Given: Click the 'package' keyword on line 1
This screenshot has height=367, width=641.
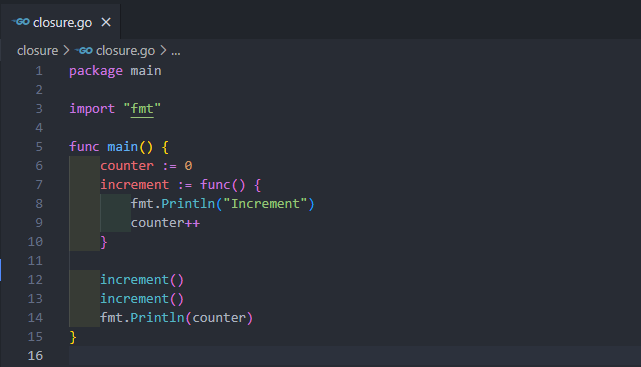Looking at the screenshot, I should pyautogui.click(x=96, y=71).
